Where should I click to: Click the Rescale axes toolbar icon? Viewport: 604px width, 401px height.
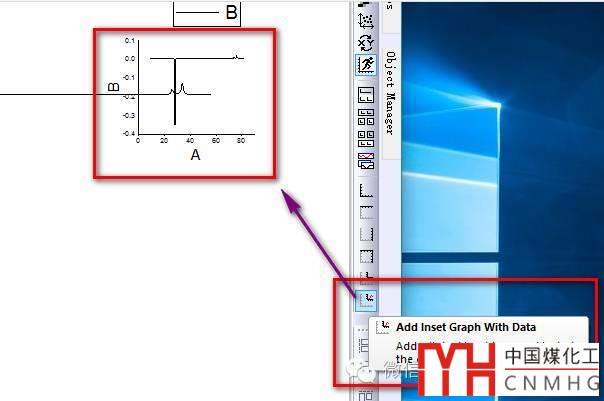(366, 21)
